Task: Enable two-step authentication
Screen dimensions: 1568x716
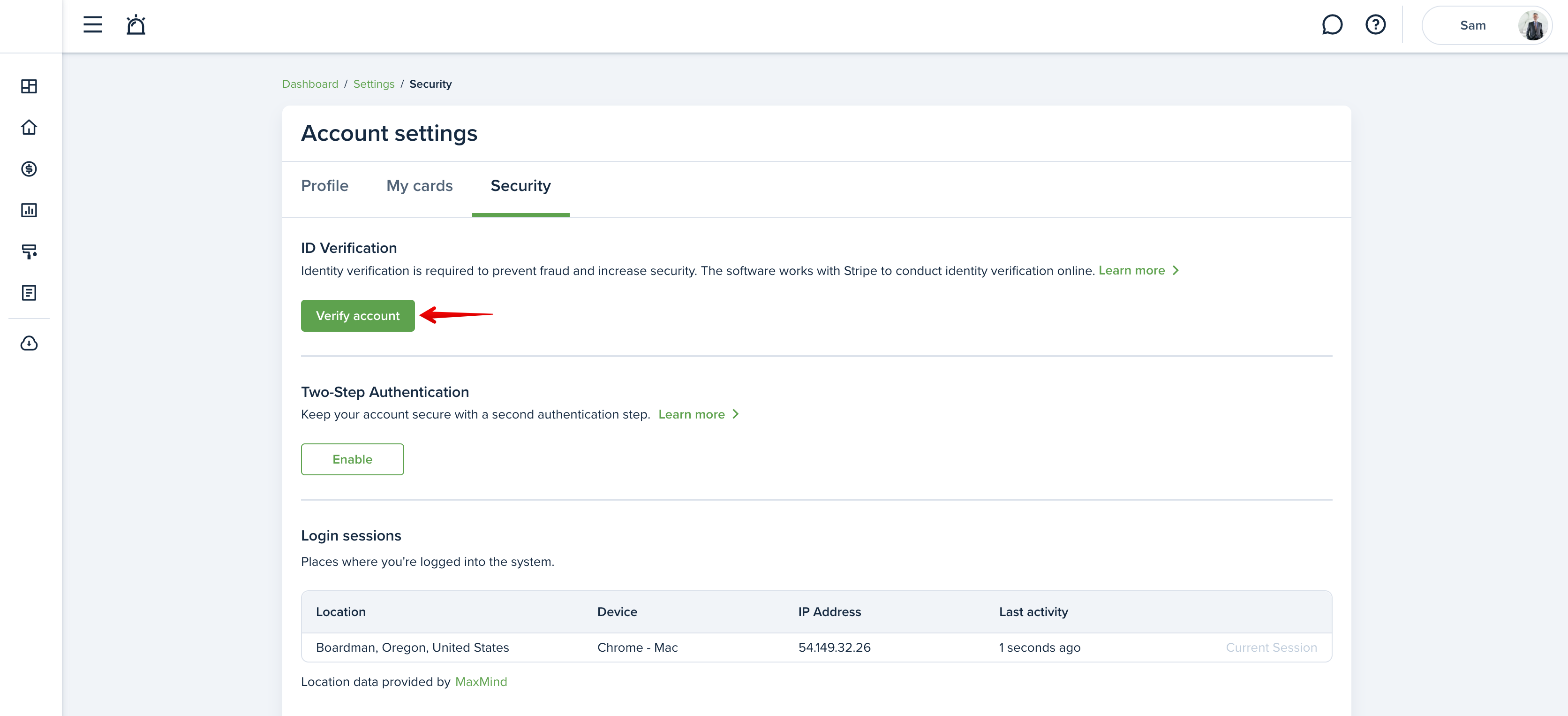Action: pyautogui.click(x=352, y=459)
